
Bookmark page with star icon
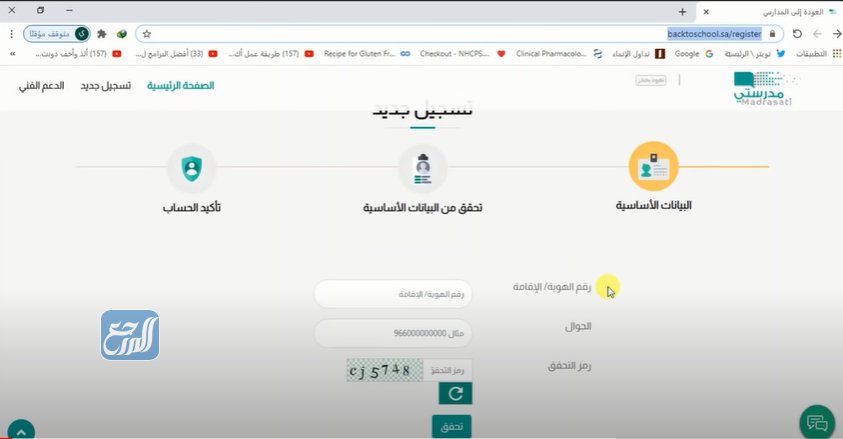point(147,34)
